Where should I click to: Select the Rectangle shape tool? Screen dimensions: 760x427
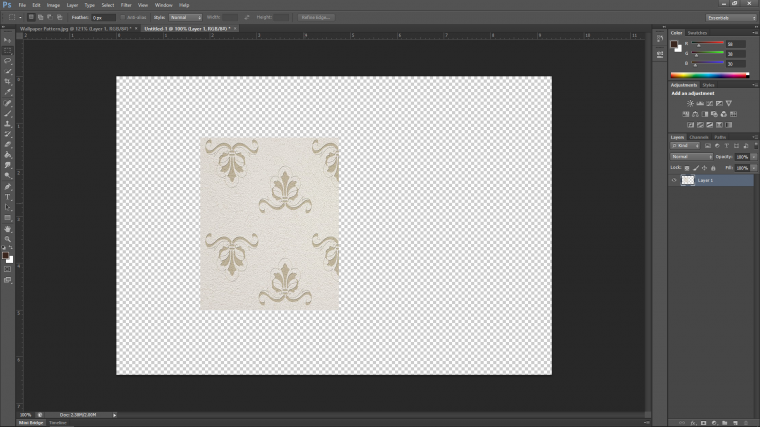pyautogui.click(x=7, y=218)
